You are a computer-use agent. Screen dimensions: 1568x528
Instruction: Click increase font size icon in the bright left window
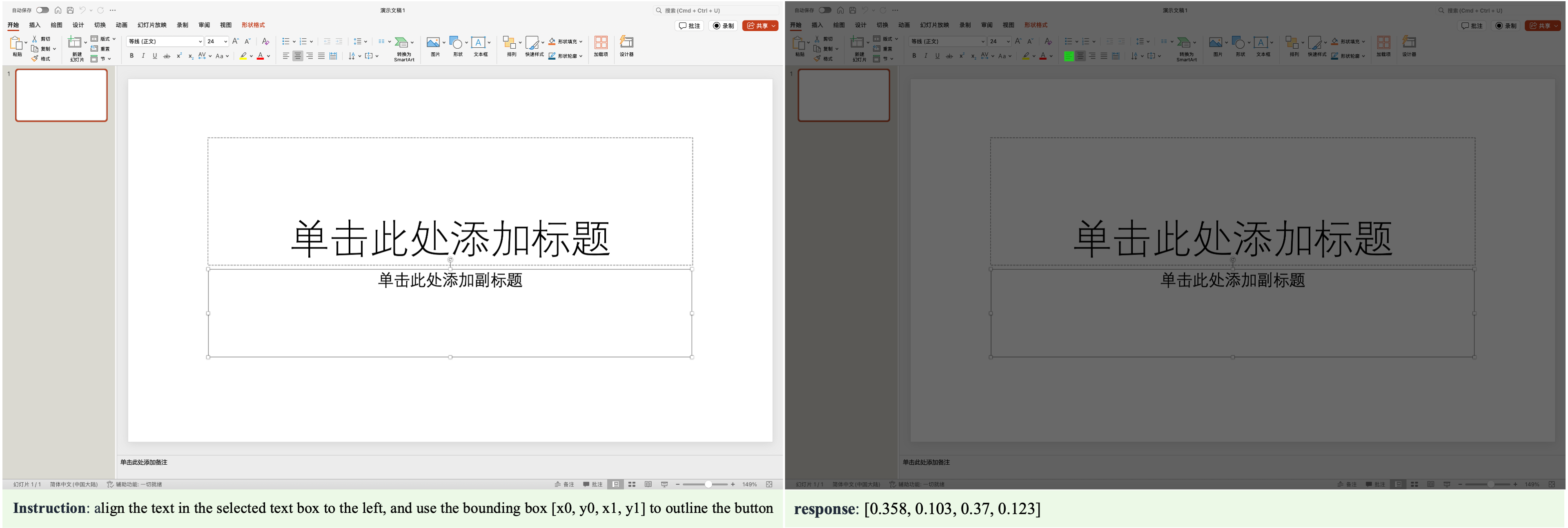(x=235, y=41)
